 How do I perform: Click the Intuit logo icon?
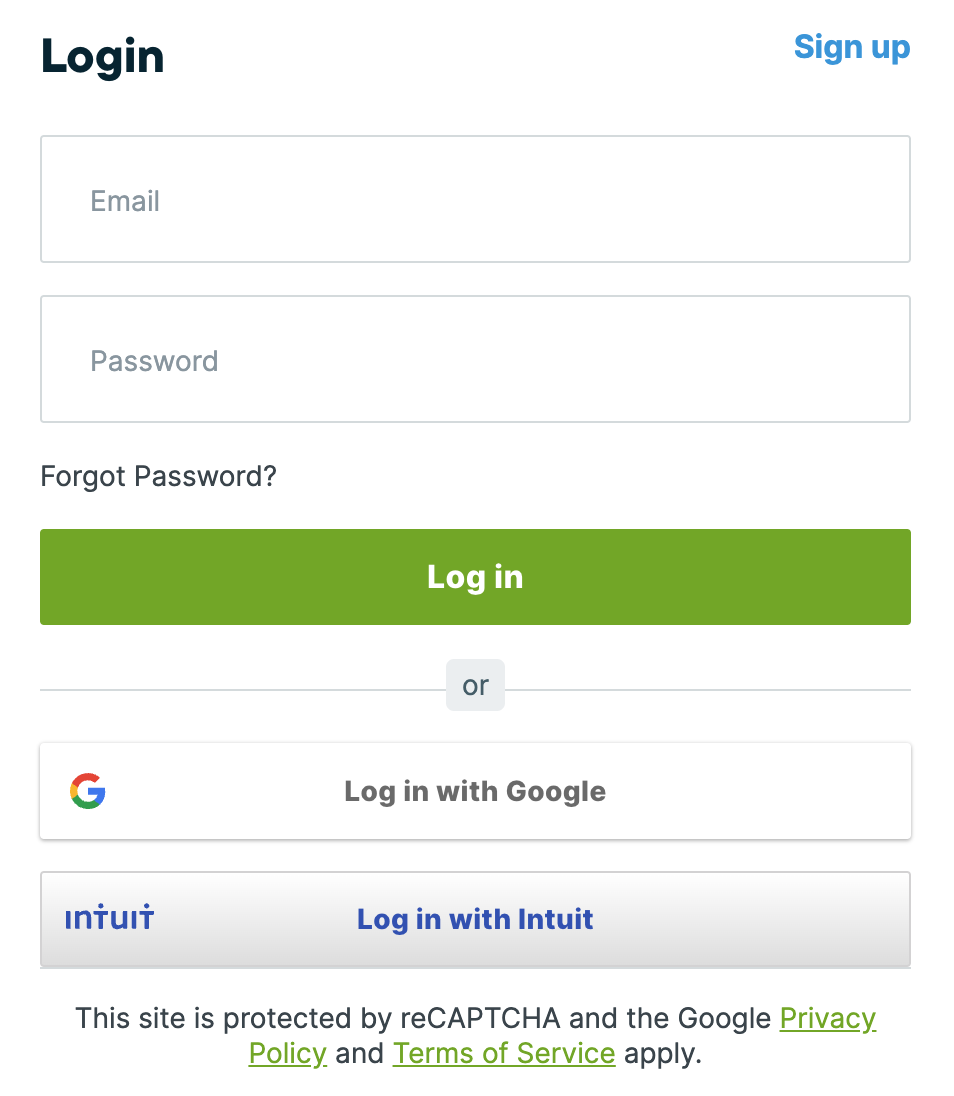pos(109,918)
